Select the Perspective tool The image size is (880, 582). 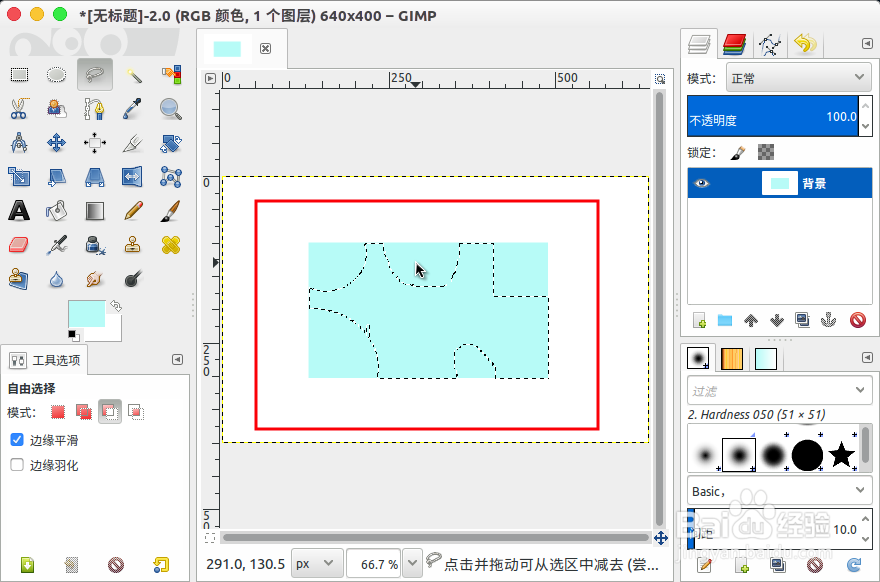pyautogui.click(x=94, y=177)
